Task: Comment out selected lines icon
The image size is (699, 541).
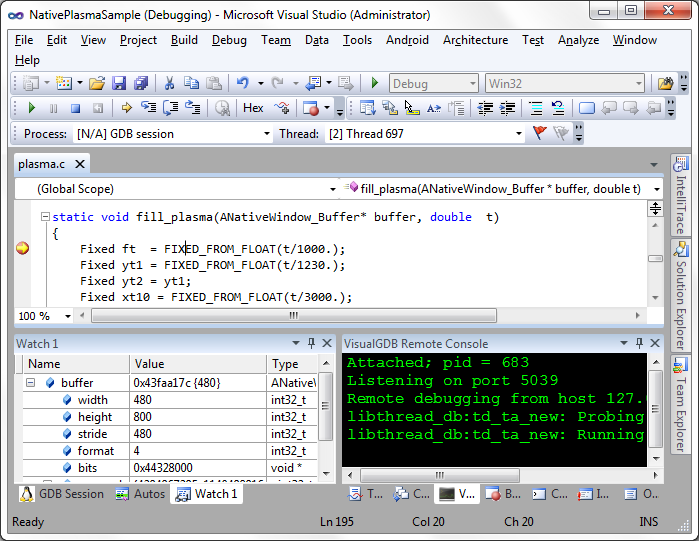Action: point(536,108)
